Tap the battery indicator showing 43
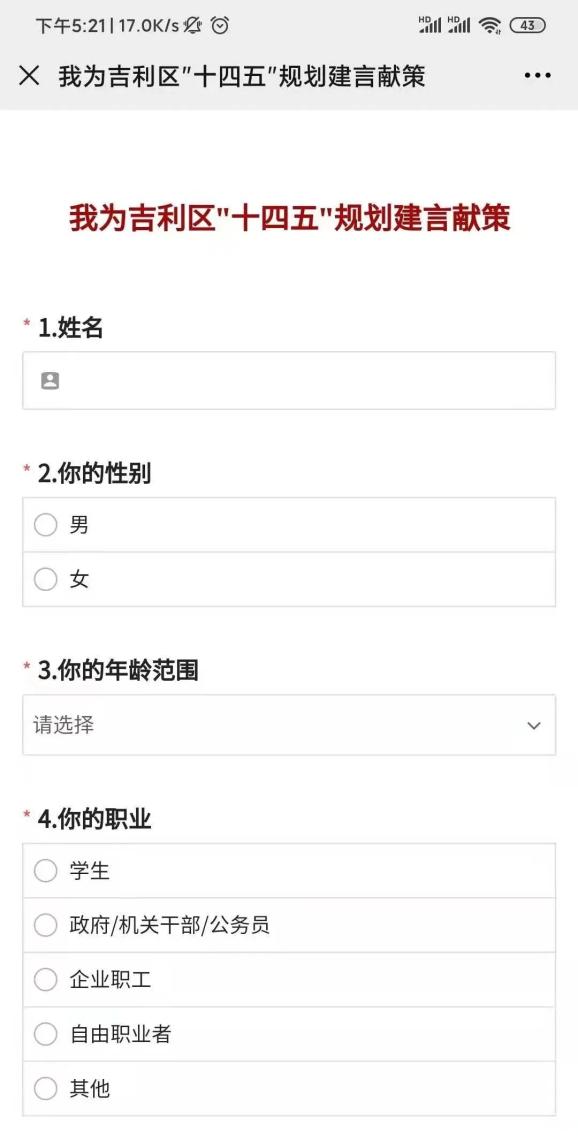 point(528,26)
